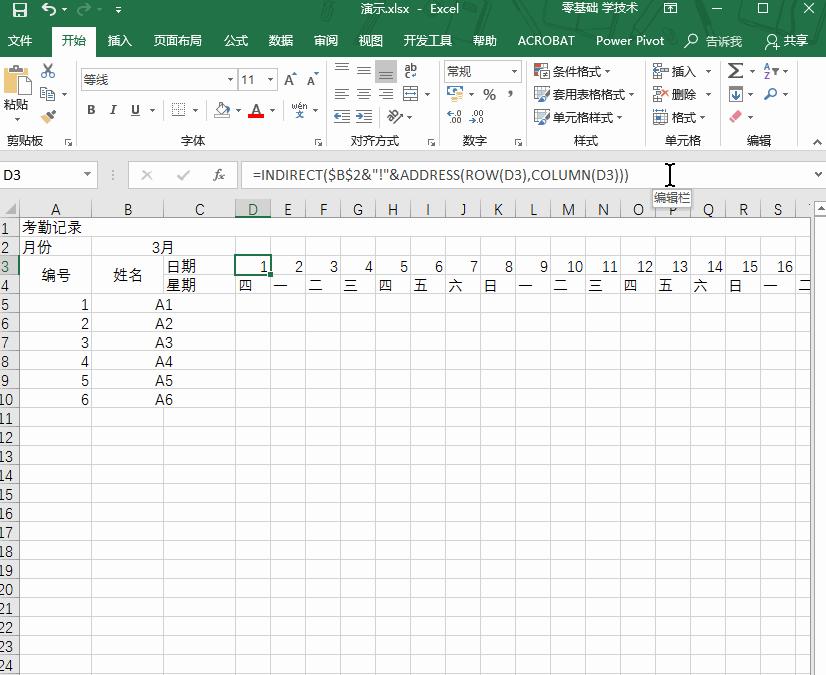Click inside the formula bar text
Screen dimensions: 826x675
pyautogui.click(x=440, y=175)
